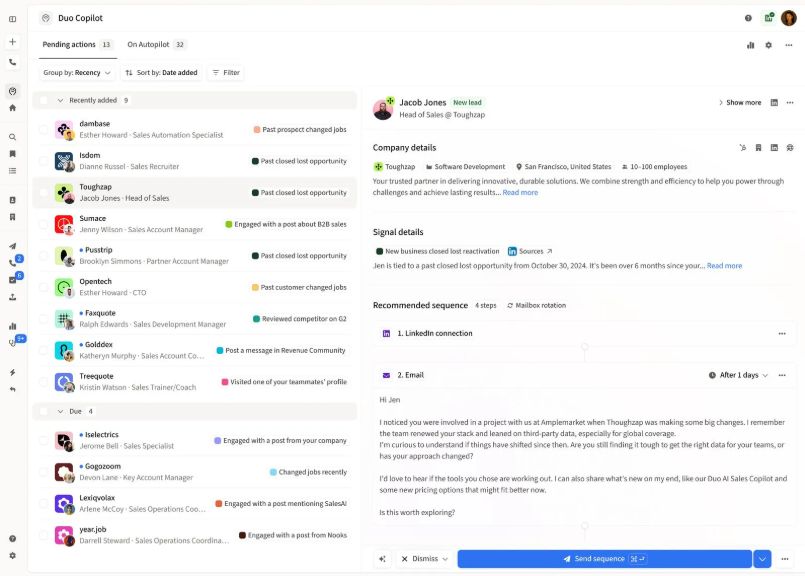
Task: Open the After 1 days delay dropdown
Action: [738, 375]
